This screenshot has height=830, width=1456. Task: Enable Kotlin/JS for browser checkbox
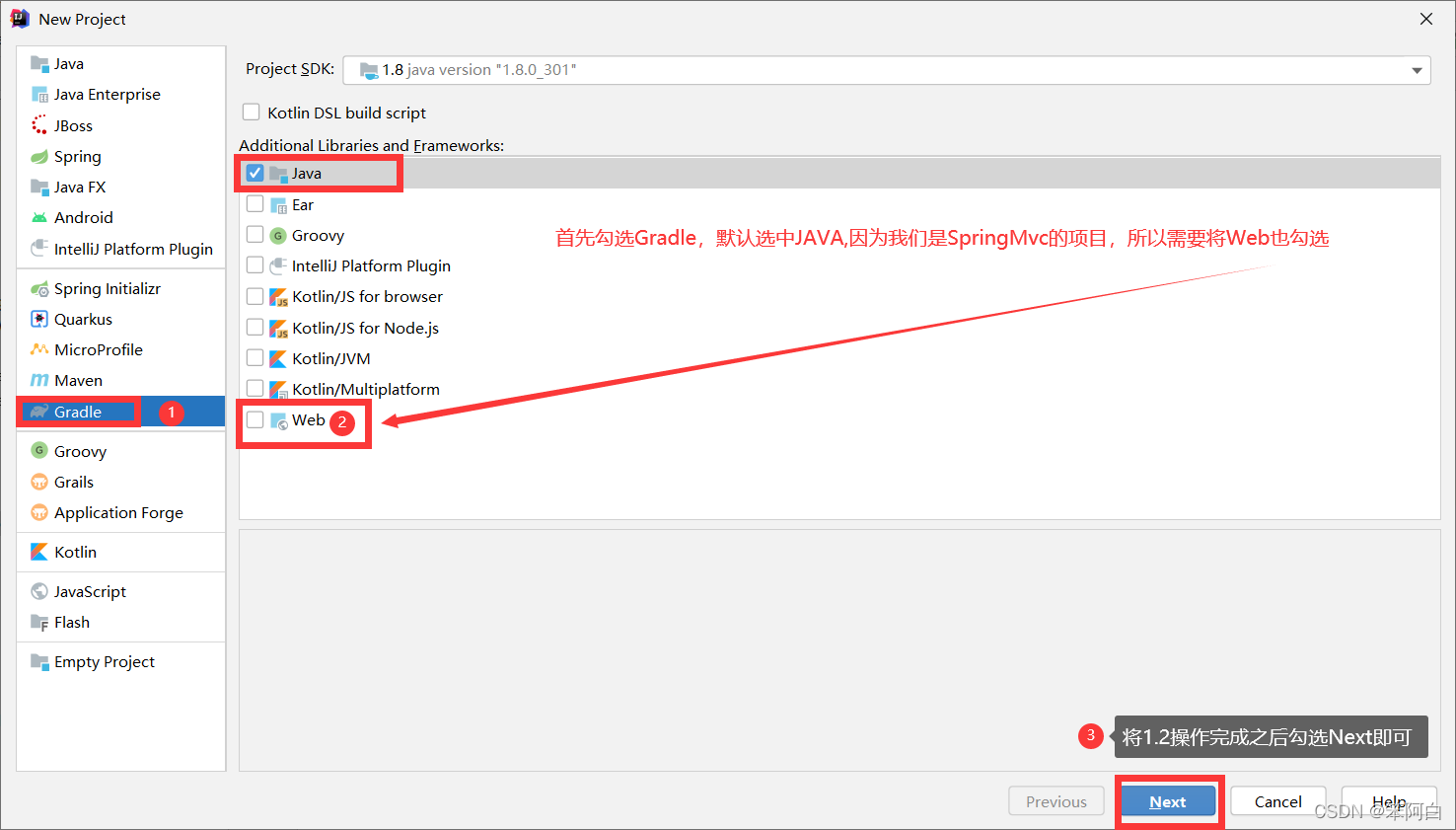(x=255, y=296)
